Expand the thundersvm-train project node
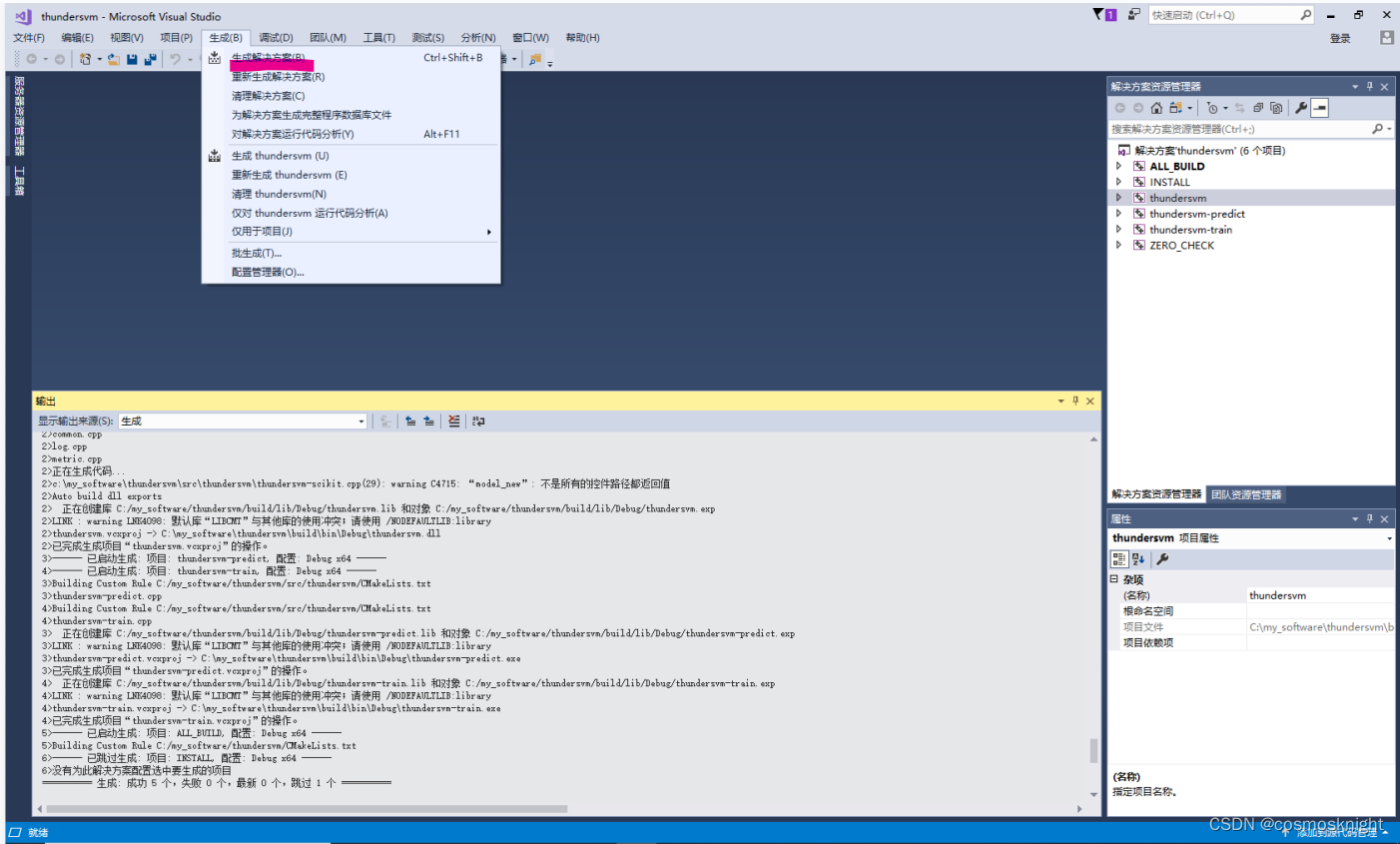 click(x=1119, y=229)
